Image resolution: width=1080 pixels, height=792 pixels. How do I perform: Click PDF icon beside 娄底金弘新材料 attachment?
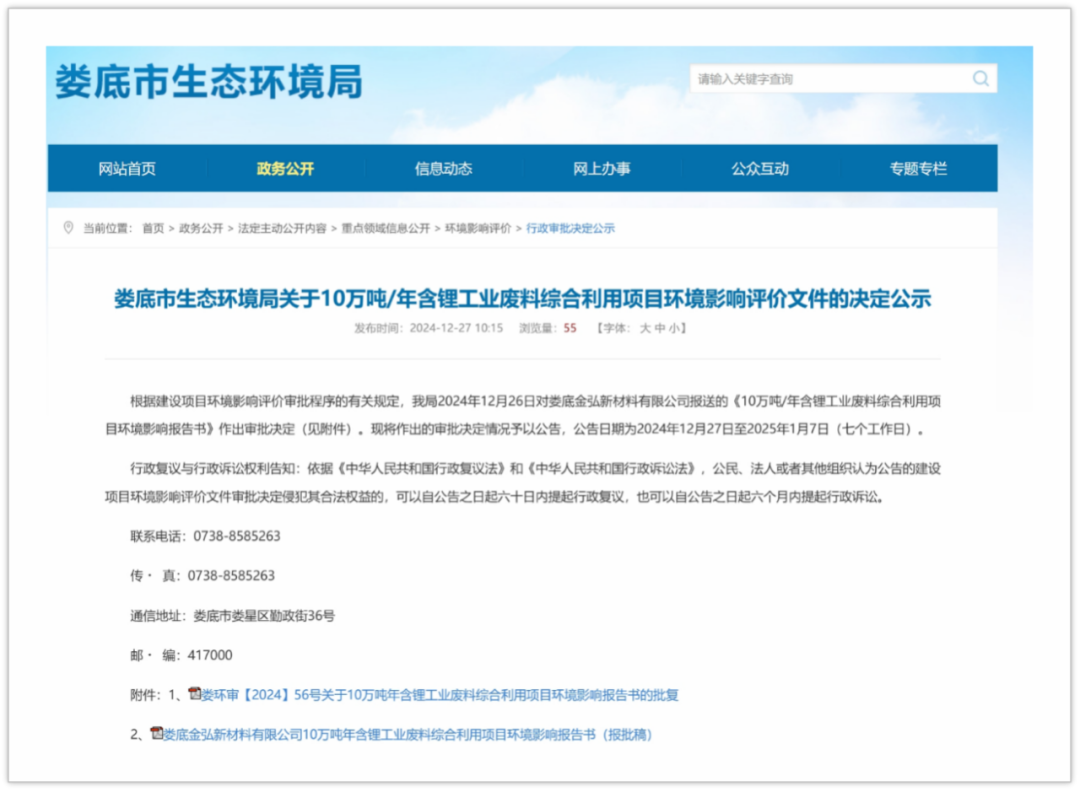(x=157, y=733)
